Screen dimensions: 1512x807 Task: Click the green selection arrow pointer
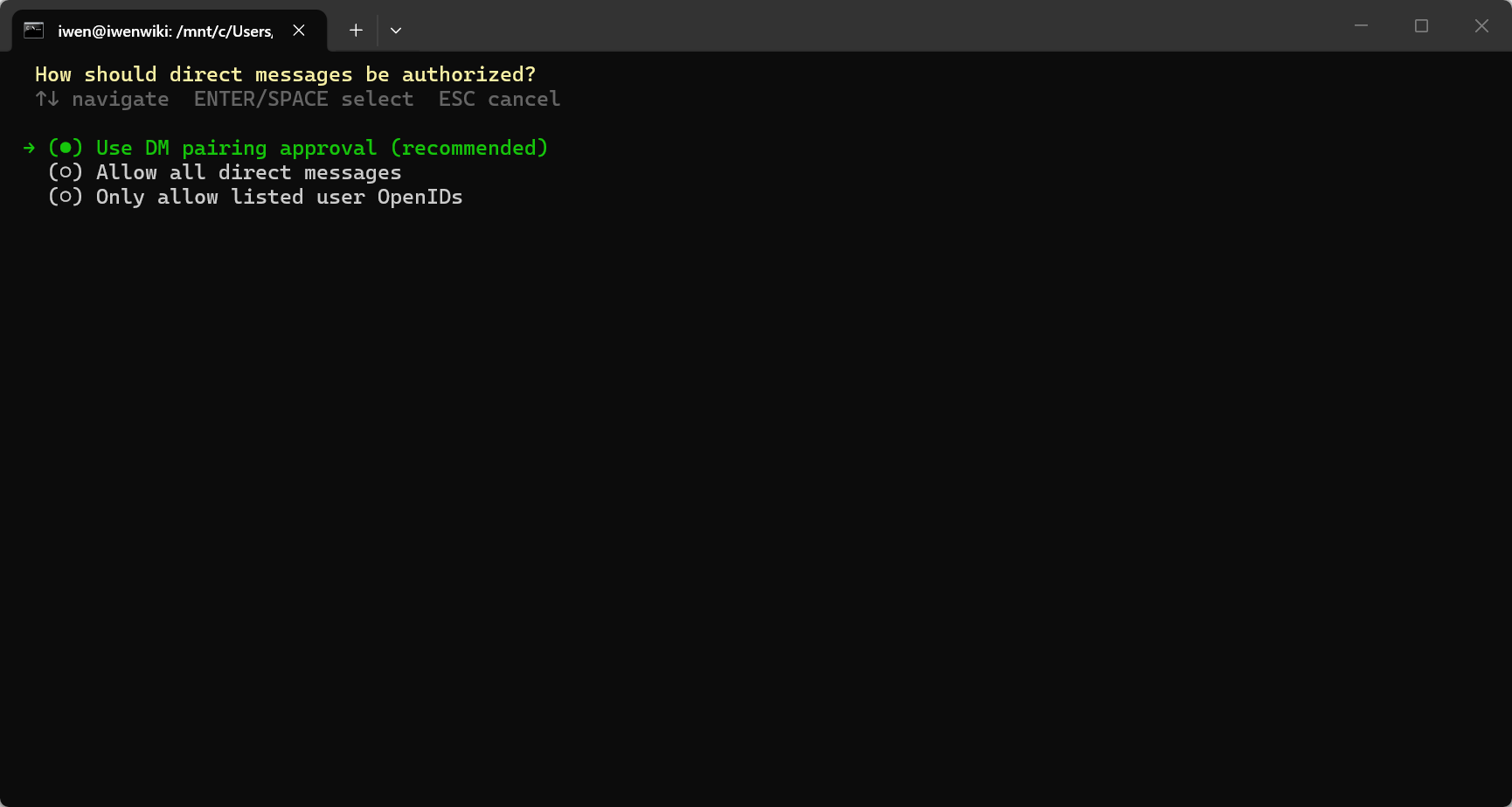pos(30,148)
